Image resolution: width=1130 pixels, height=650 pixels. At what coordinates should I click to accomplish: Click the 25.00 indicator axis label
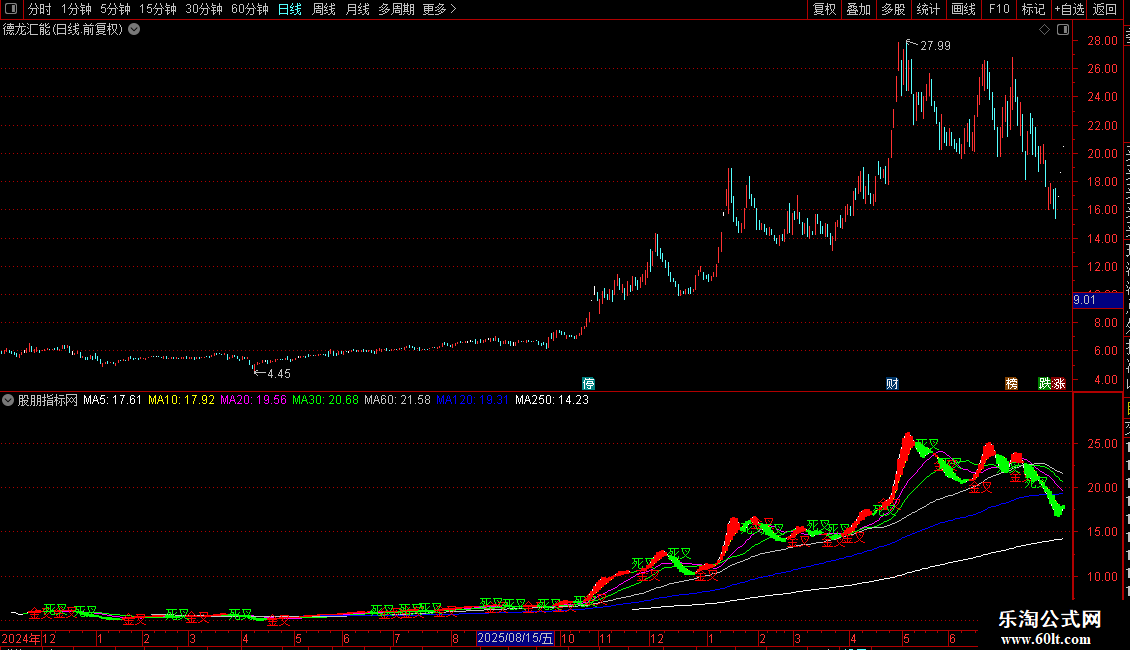(x=1103, y=444)
